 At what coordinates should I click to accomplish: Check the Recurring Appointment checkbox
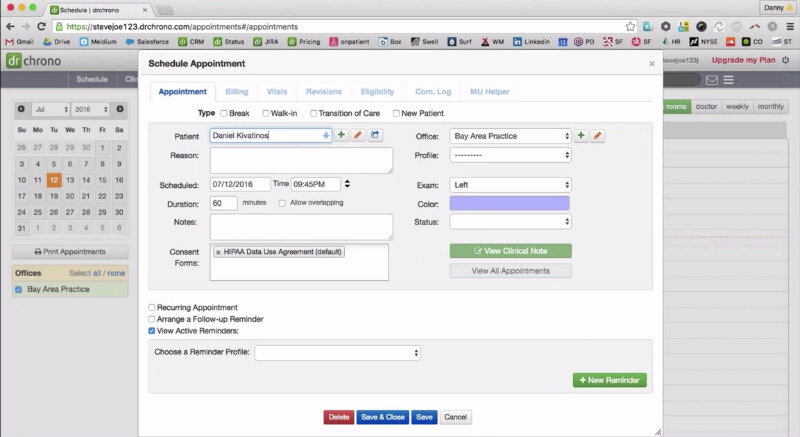[x=152, y=307]
